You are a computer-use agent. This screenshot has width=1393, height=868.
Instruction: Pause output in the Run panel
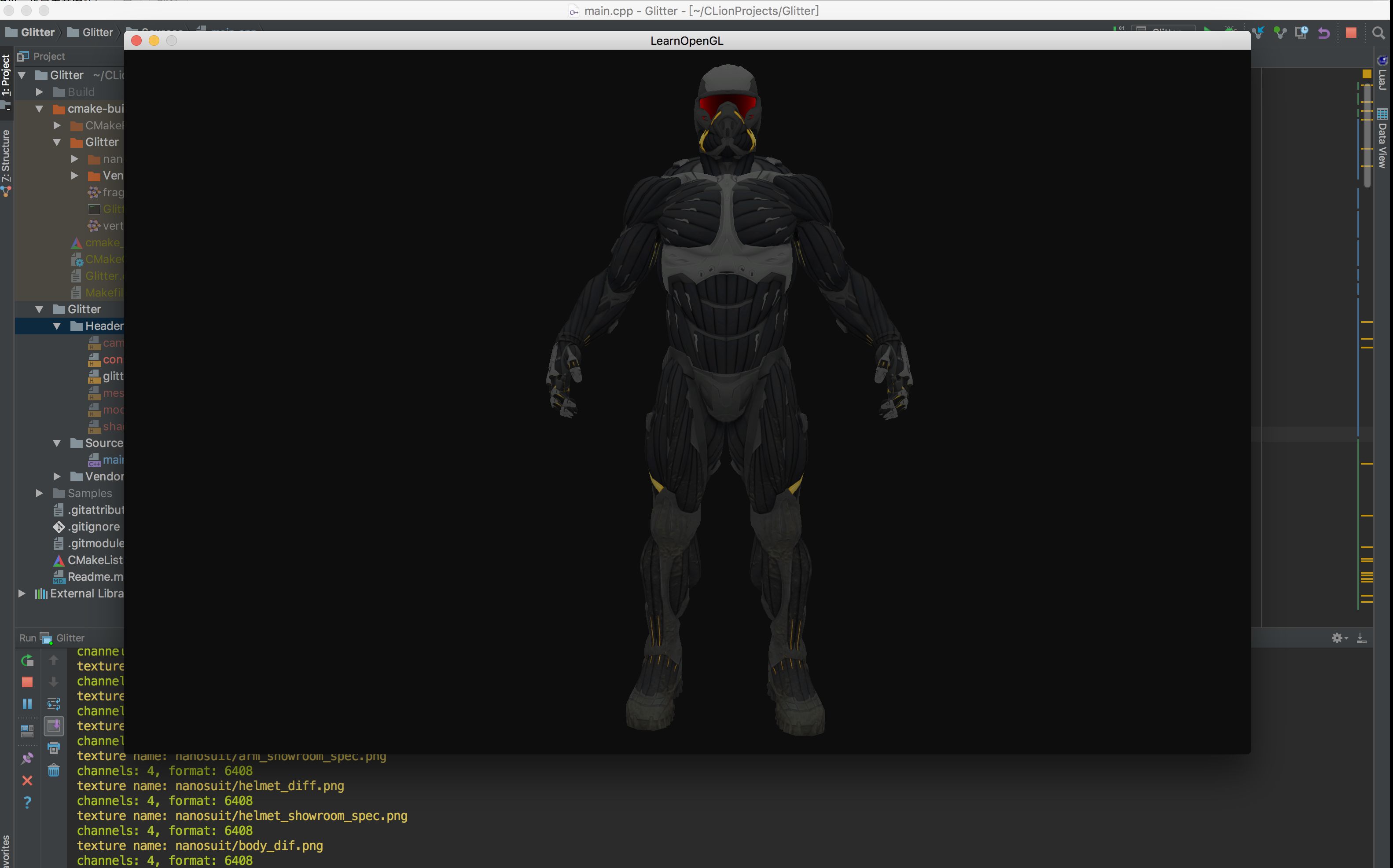27,704
